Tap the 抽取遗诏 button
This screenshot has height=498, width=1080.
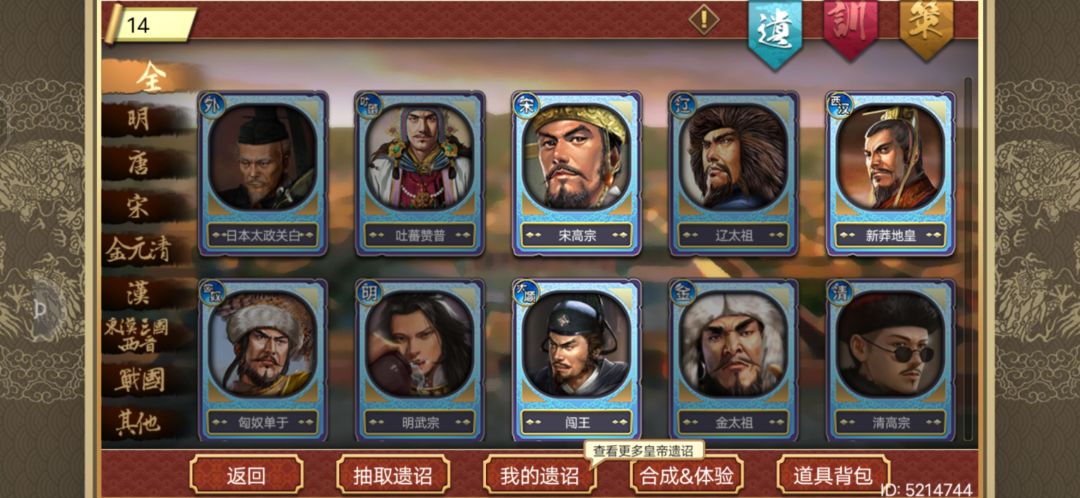[393, 475]
